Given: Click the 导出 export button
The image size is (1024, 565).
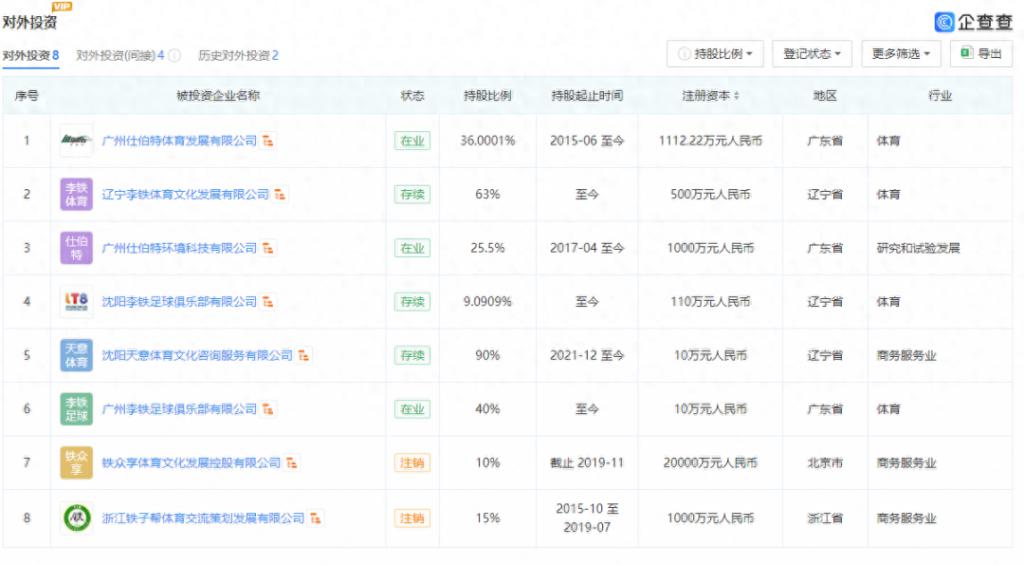Looking at the screenshot, I should (x=980, y=54).
